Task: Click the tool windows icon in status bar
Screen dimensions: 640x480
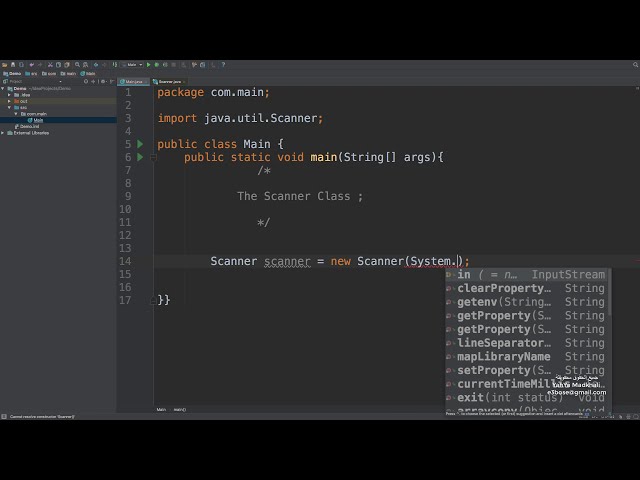Action: click(4, 417)
